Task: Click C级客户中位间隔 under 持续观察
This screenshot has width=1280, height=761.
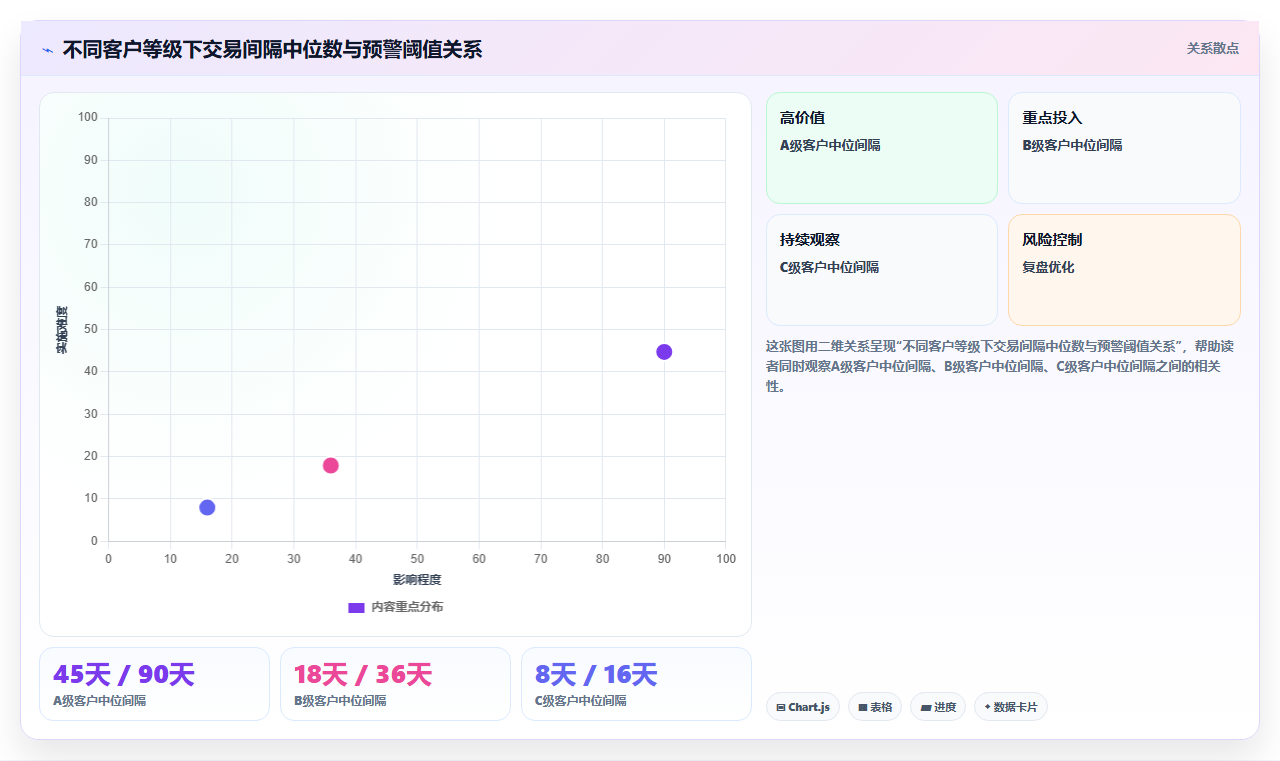Action: pos(830,267)
